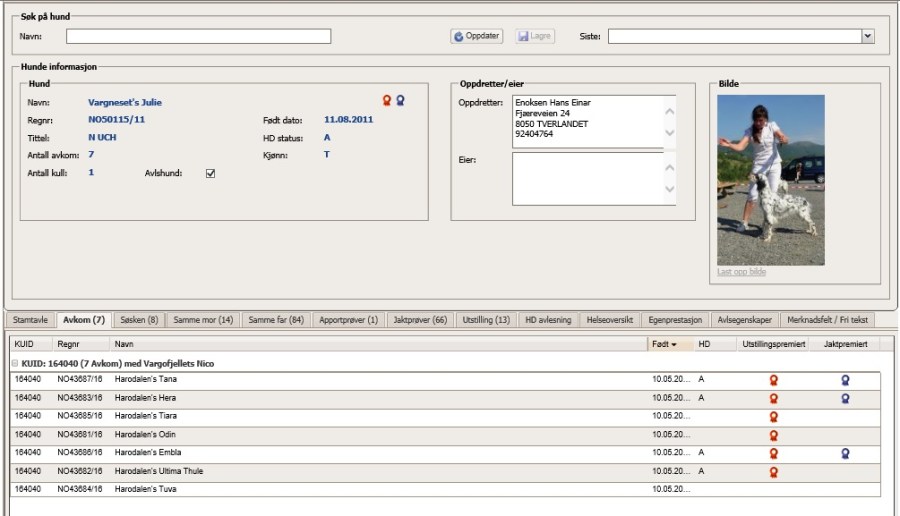The width and height of the screenshot is (900, 516).
Task: Click blue rosette icon beside Vargneset's Julie
Action: [401, 101]
